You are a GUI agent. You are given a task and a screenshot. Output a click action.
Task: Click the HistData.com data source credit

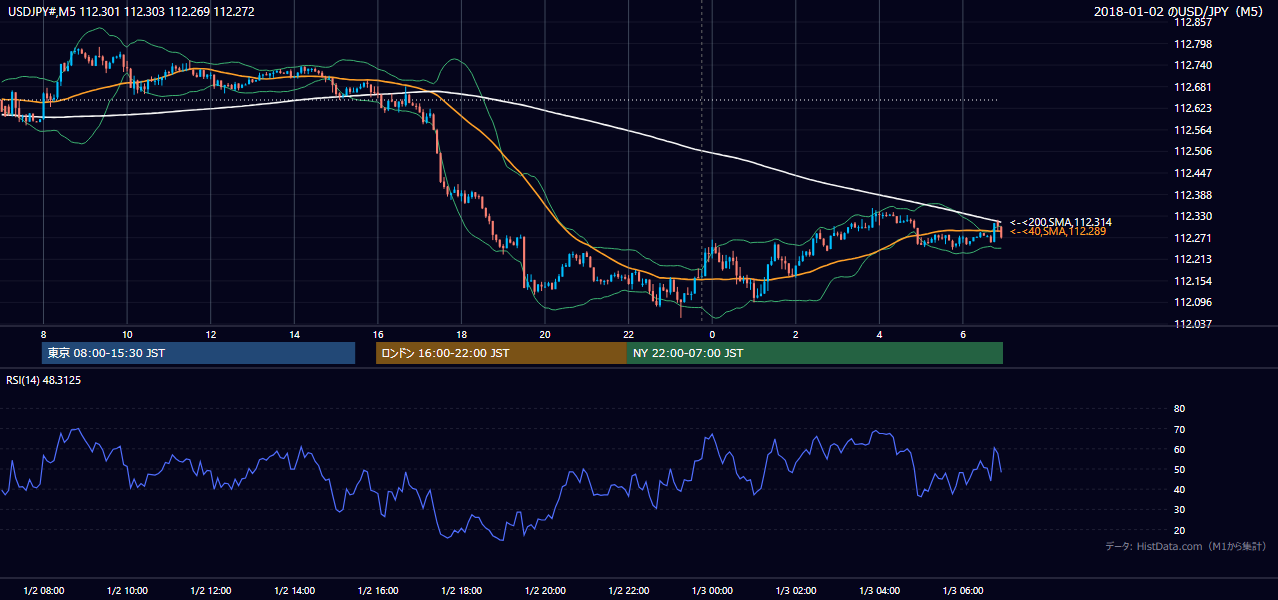coord(1186,546)
